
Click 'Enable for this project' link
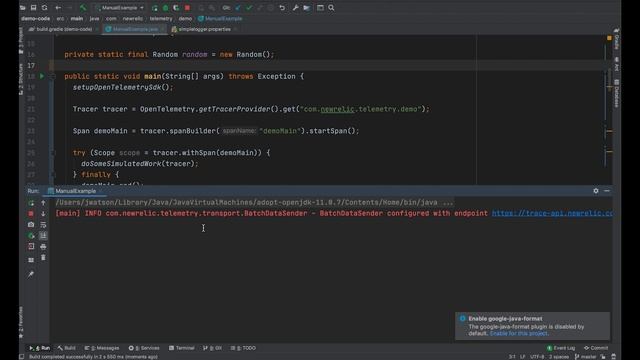[518, 333]
